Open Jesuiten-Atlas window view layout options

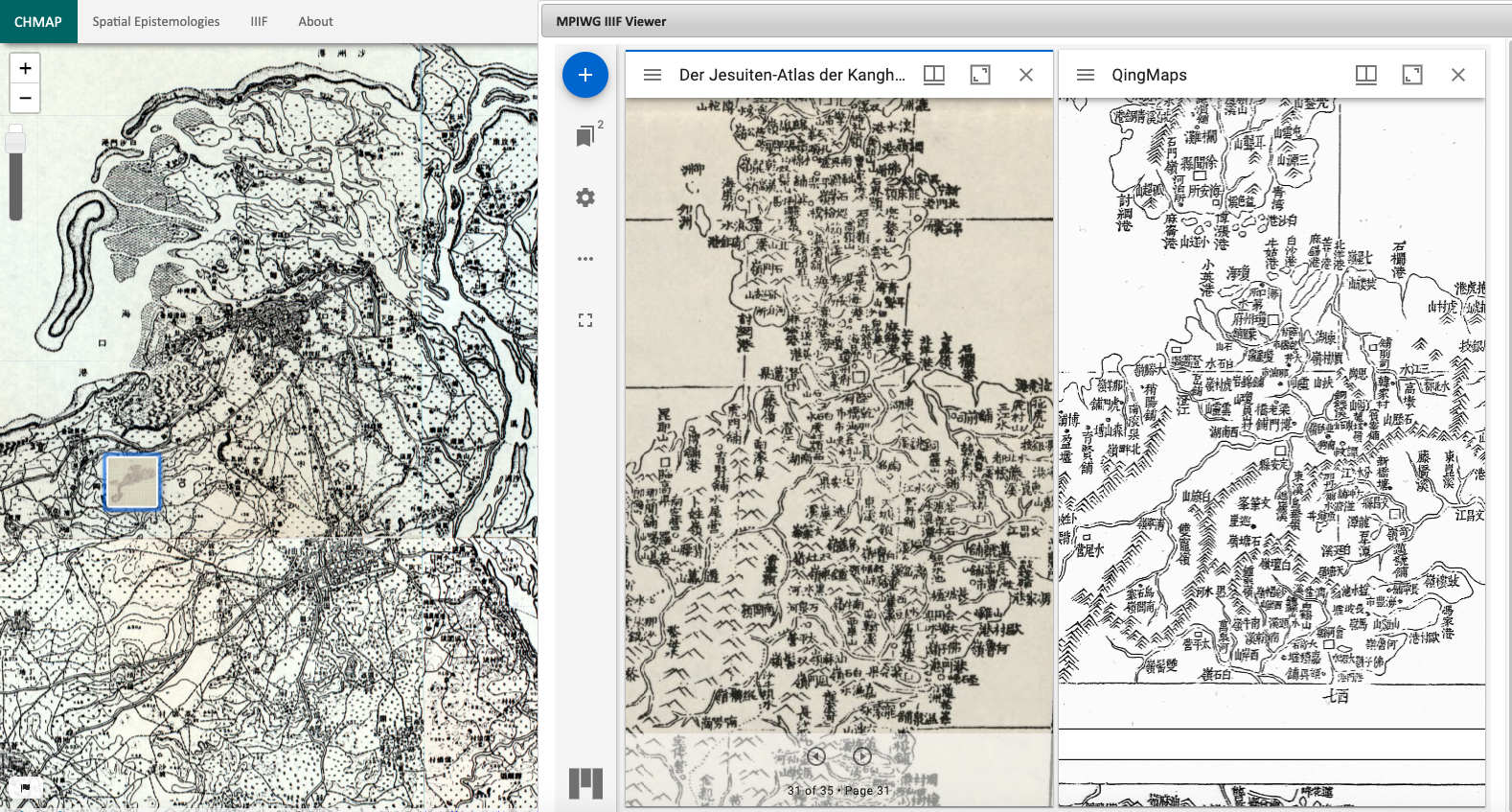(x=934, y=75)
